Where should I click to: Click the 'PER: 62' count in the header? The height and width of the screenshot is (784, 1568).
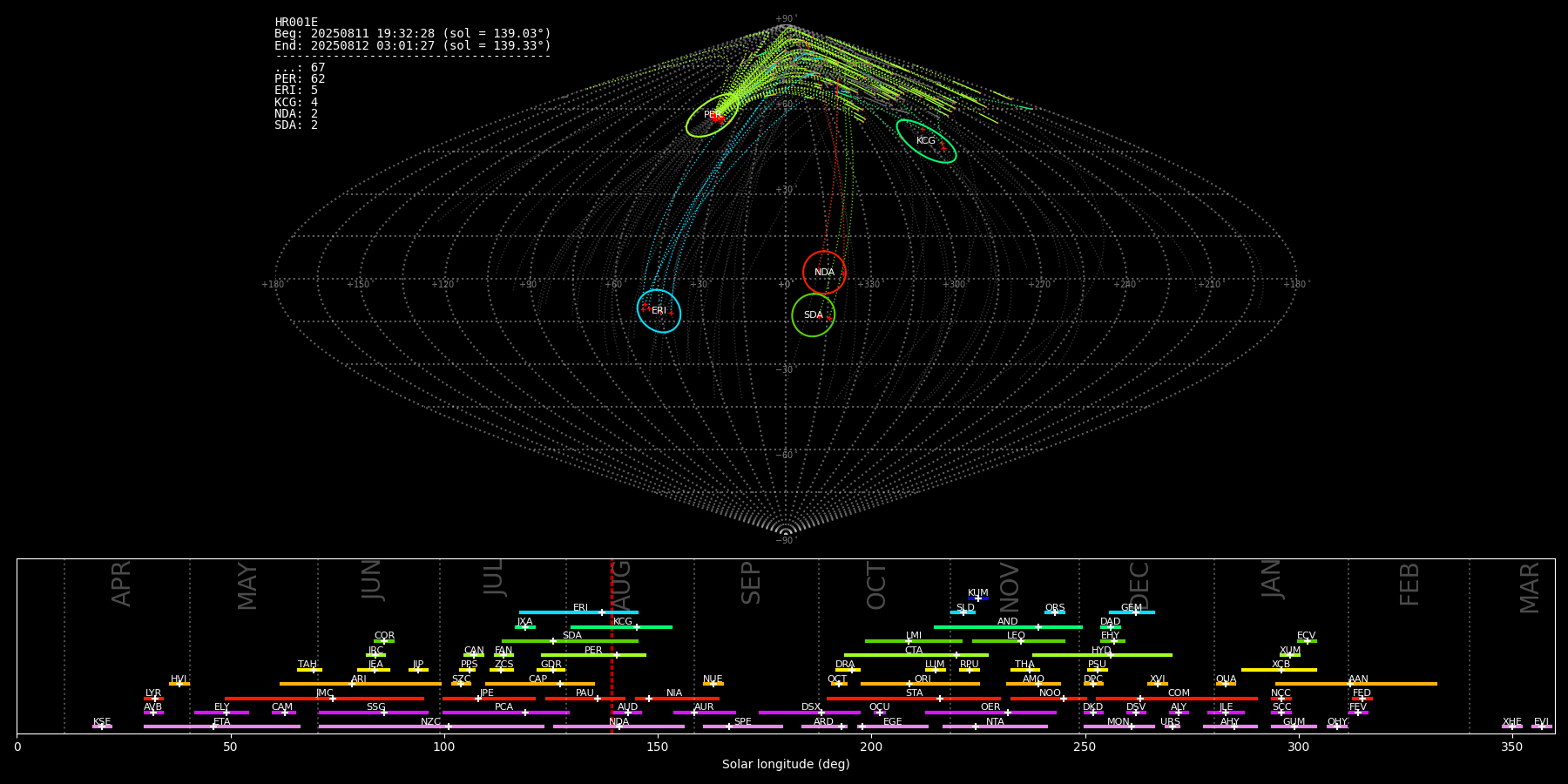click(300, 79)
